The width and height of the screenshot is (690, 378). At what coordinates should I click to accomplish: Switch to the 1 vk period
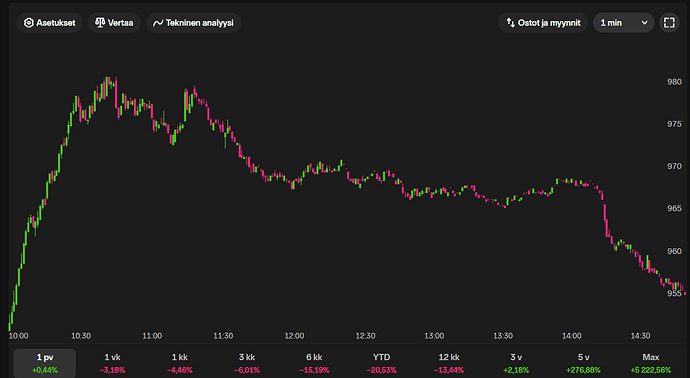coord(112,363)
